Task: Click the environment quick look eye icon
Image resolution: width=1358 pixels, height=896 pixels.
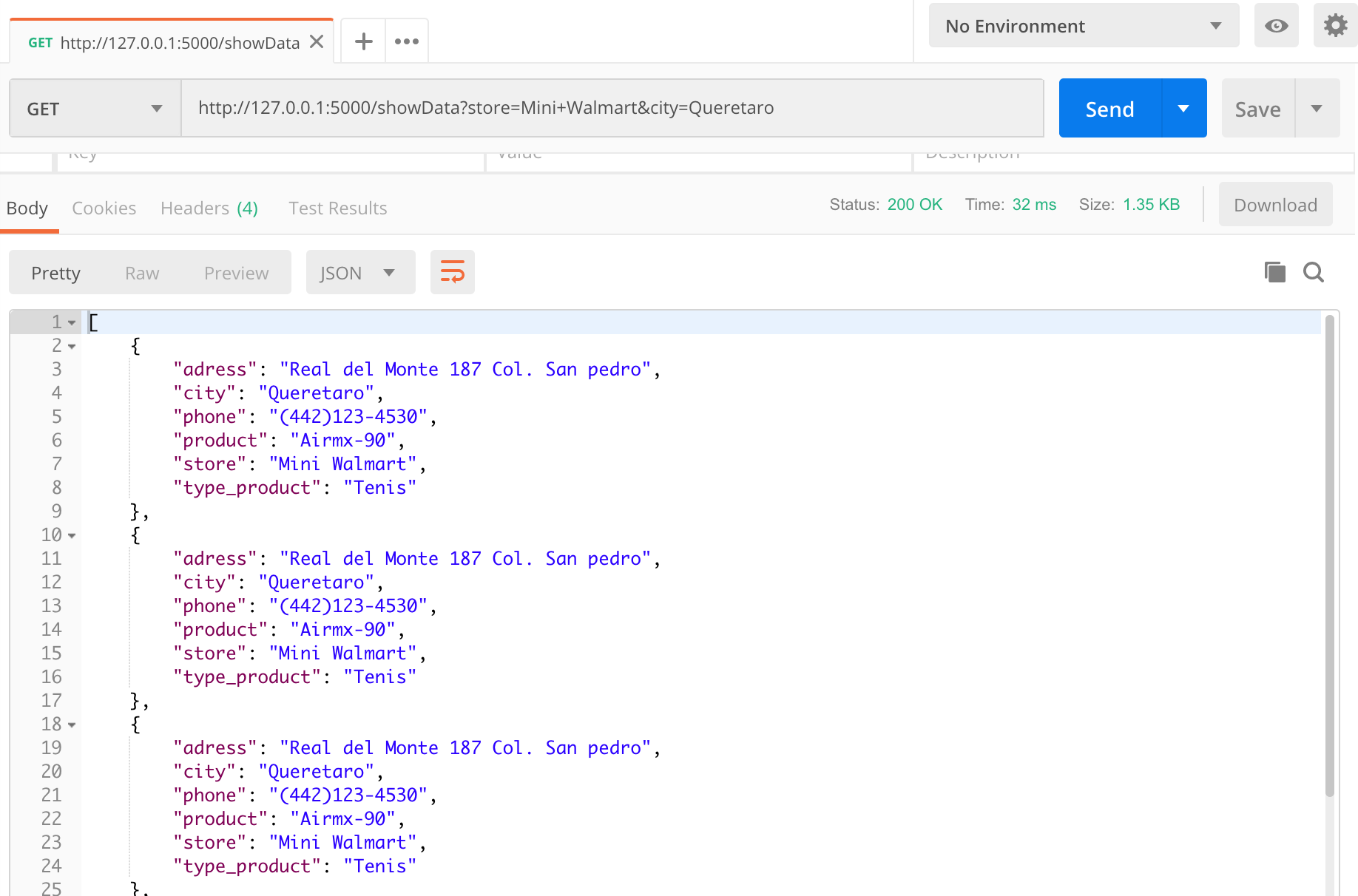Action: (1276, 26)
